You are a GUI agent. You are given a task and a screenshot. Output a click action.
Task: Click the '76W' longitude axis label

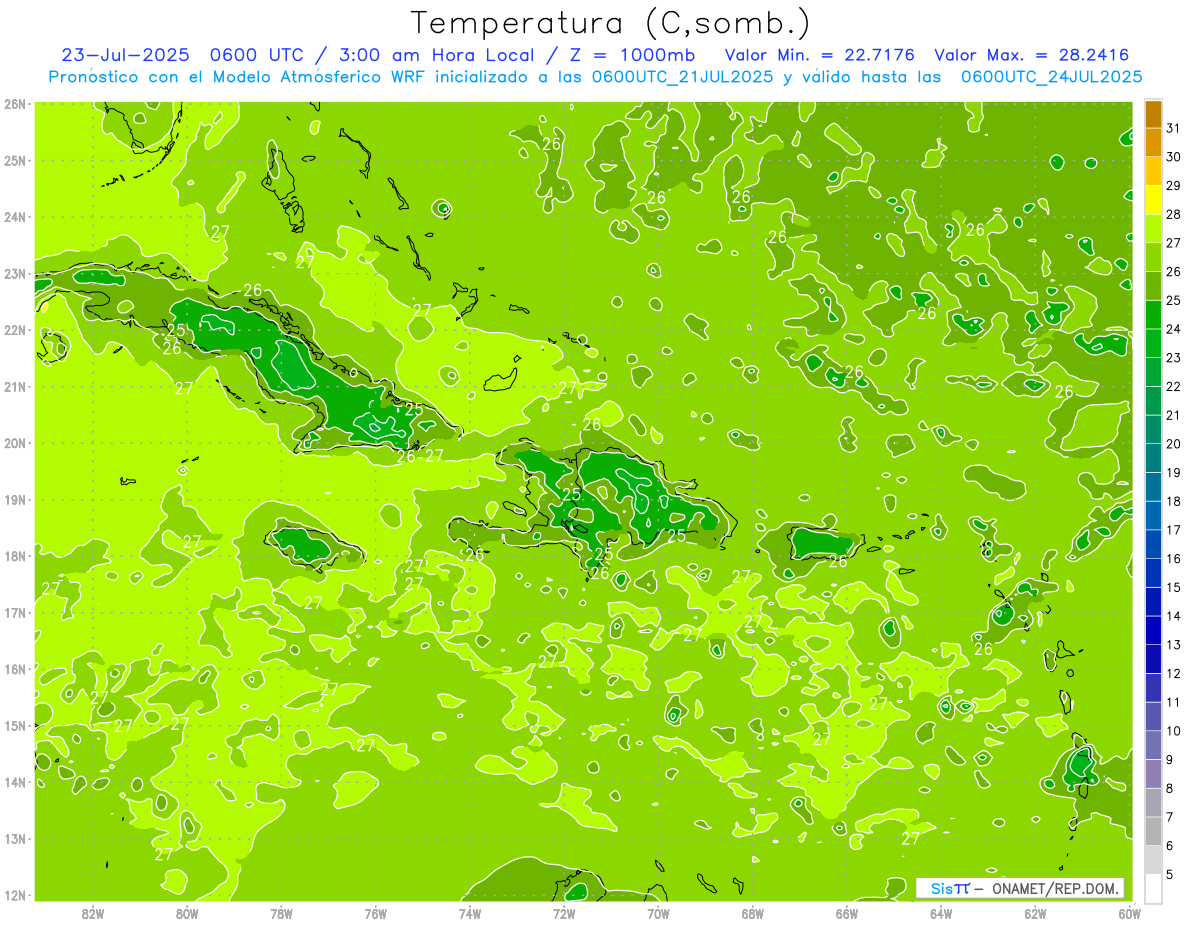coord(375,912)
